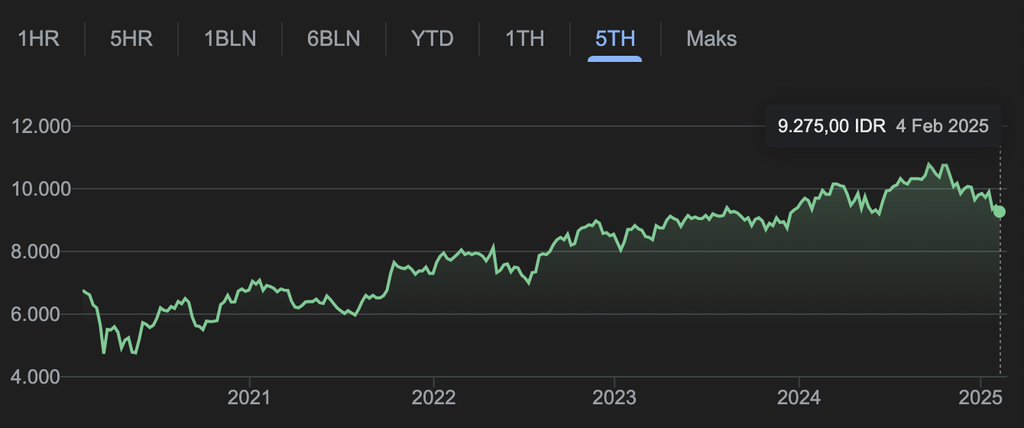Click the 2025 x-axis label
Image resolution: width=1024 pixels, height=428 pixels.
[x=980, y=398]
